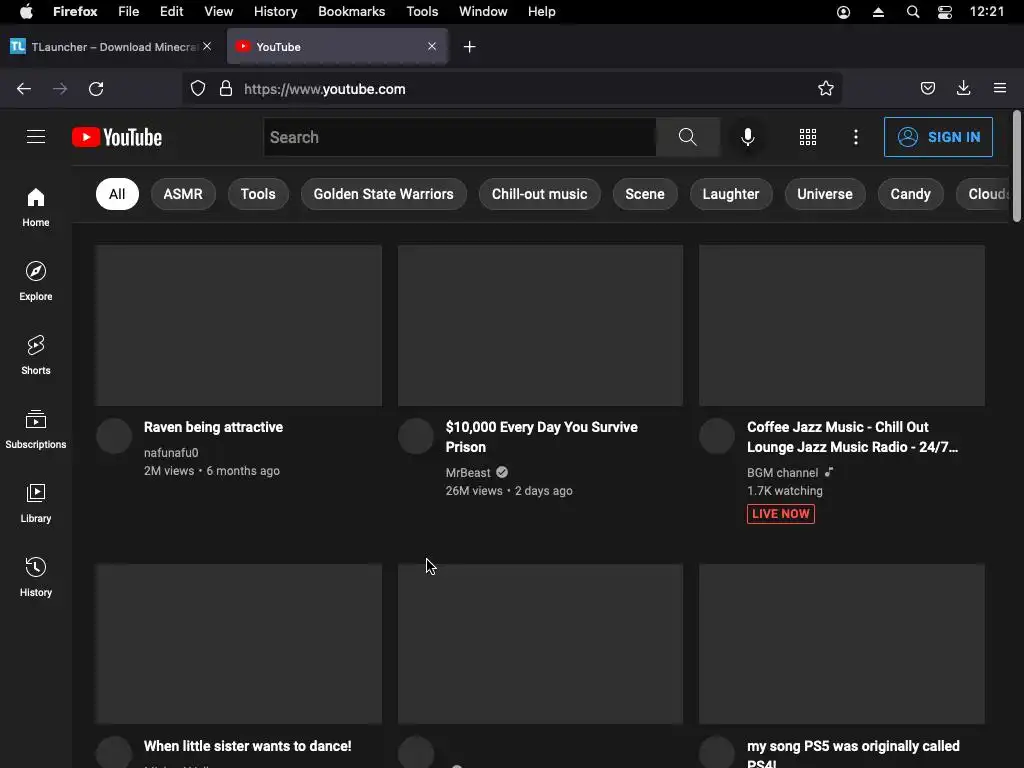Image resolution: width=1024 pixels, height=768 pixels.
Task: Visit the nafunafu0 channel link
Action: click(x=171, y=453)
